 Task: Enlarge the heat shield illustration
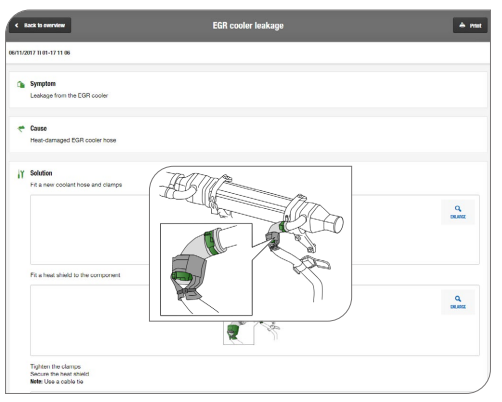(x=458, y=302)
